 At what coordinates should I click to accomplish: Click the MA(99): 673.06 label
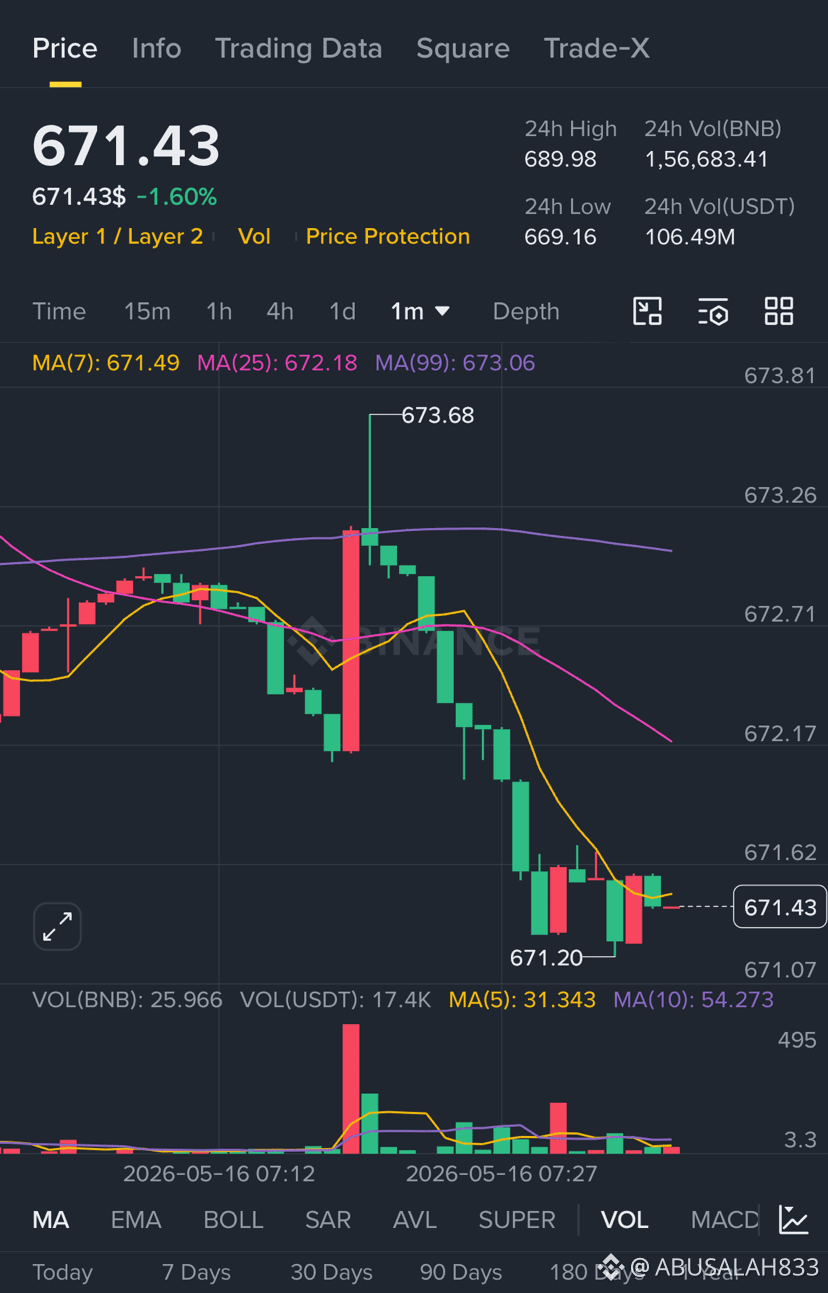pos(455,362)
